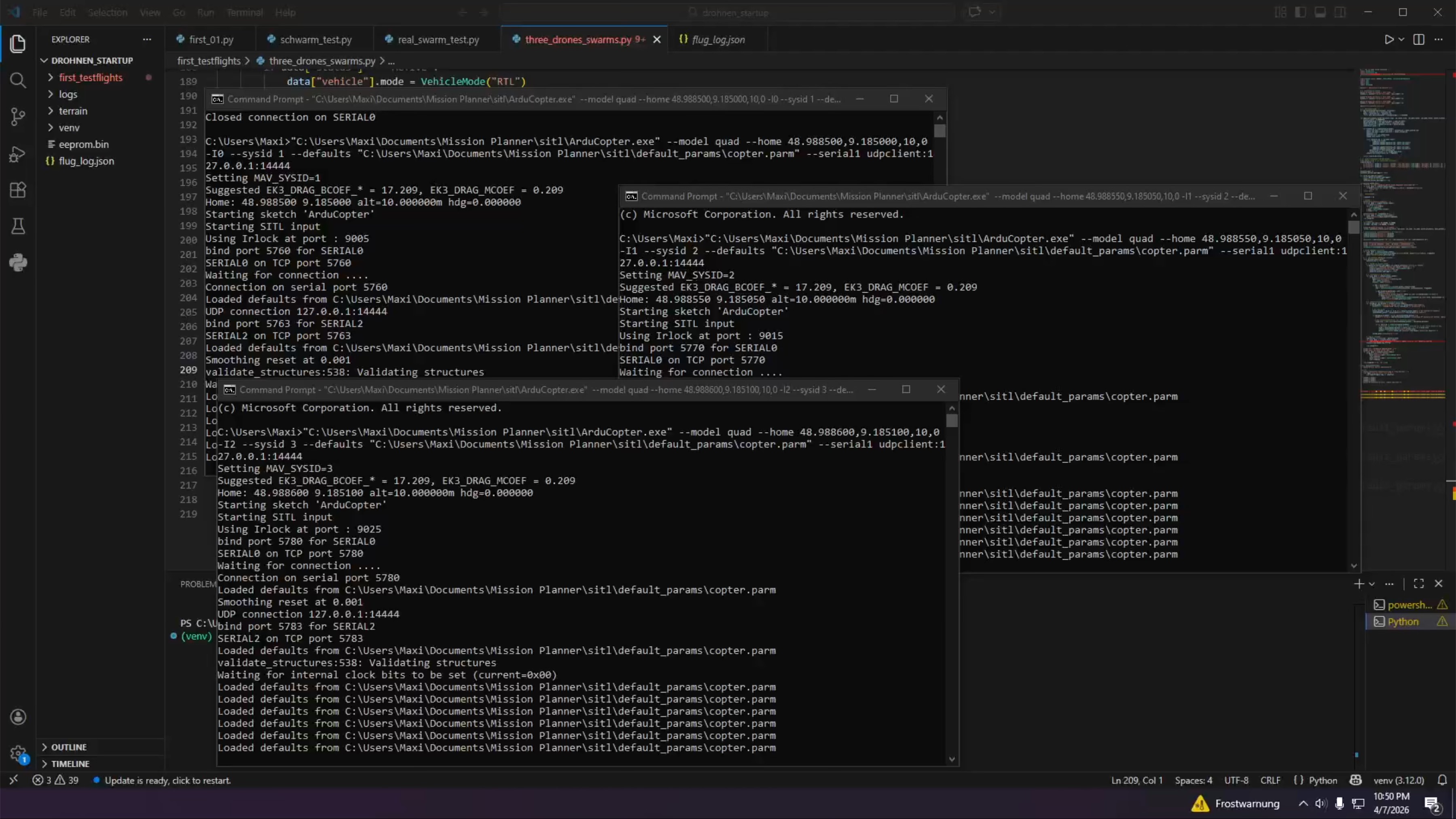Open errors and warnings count in status bar
The image size is (1456, 819).
[x=55, y=781]
